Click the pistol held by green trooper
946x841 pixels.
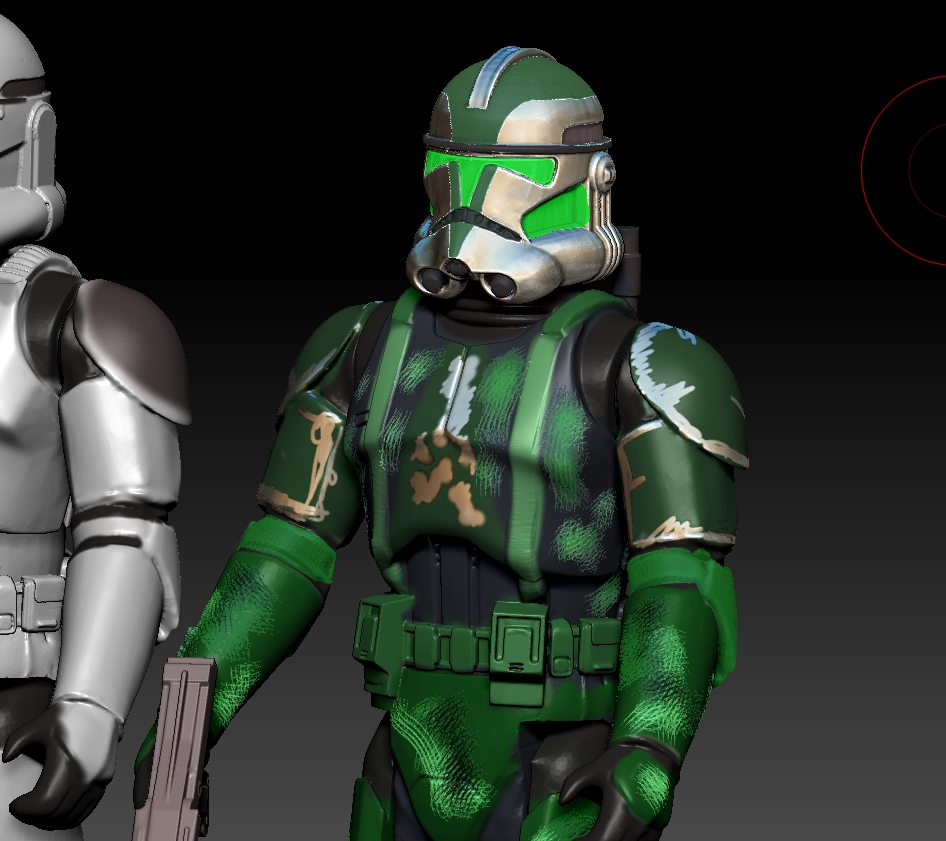point(175,748)
